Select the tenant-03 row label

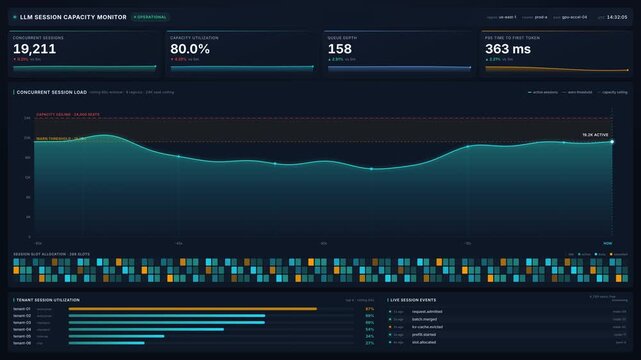[22, 323]
